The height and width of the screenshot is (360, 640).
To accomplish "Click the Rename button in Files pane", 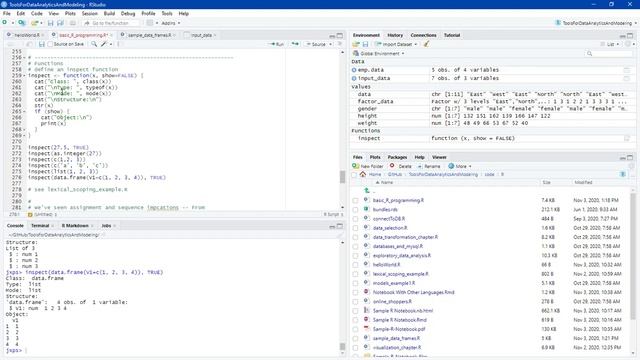I will pos(429,166).
